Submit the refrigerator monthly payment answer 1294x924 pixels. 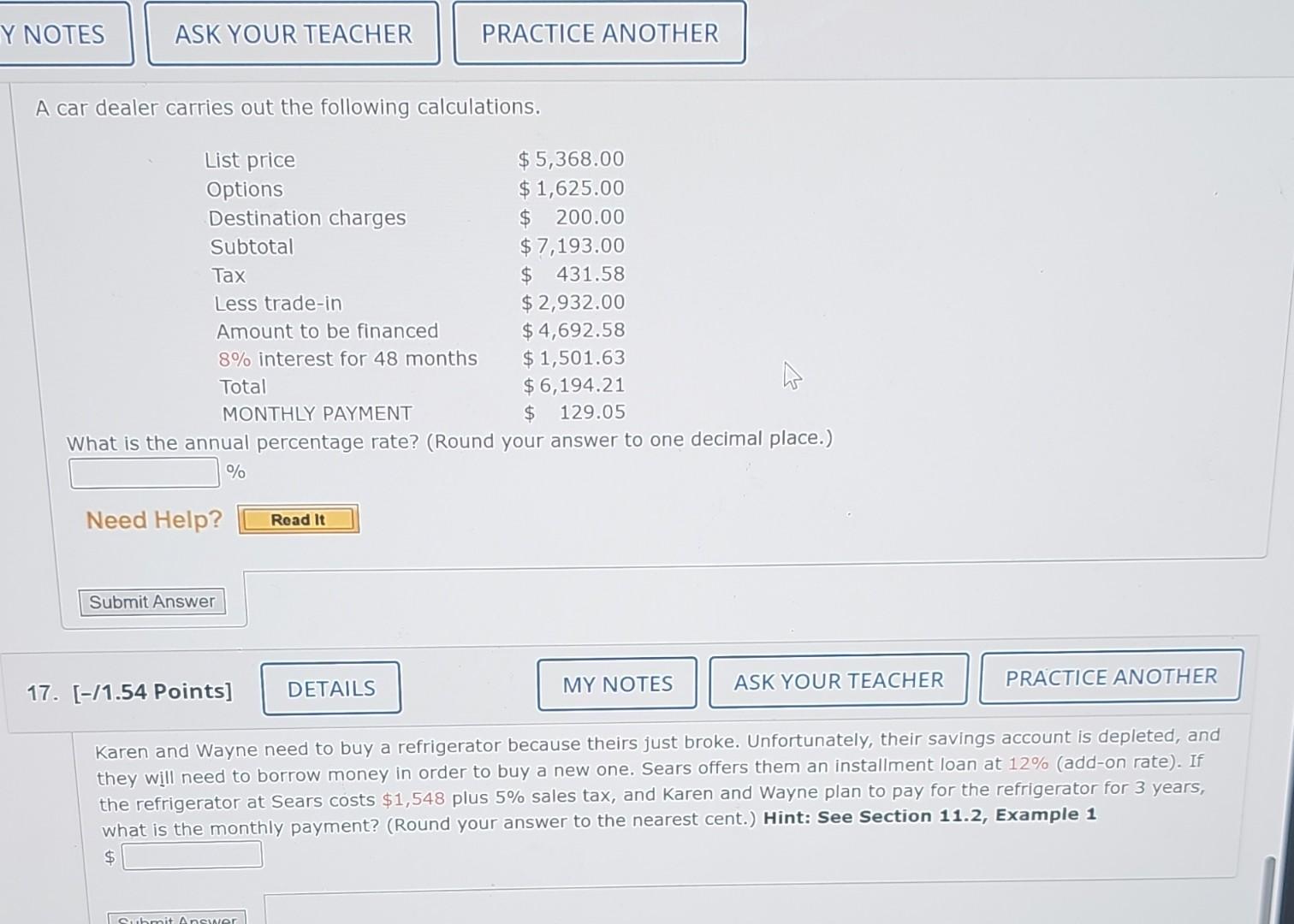coord(177,918)
